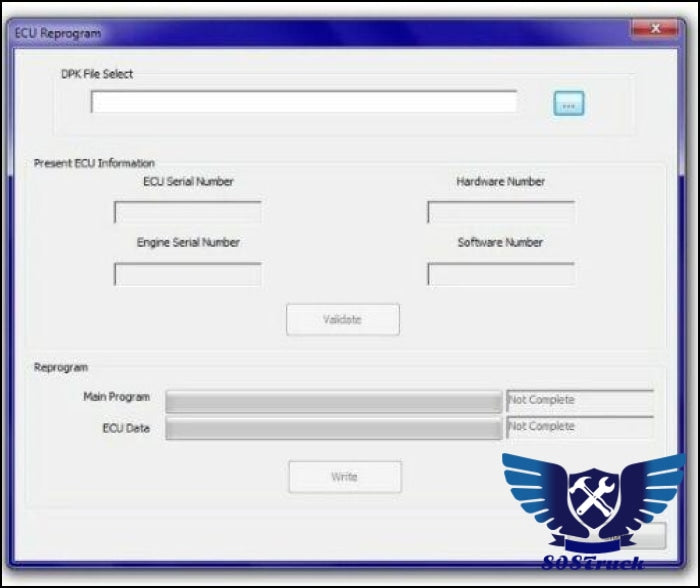Open the DPK file browse button
Image resolution: width=700 pixels, height=588 pixels.
(568, 103)
